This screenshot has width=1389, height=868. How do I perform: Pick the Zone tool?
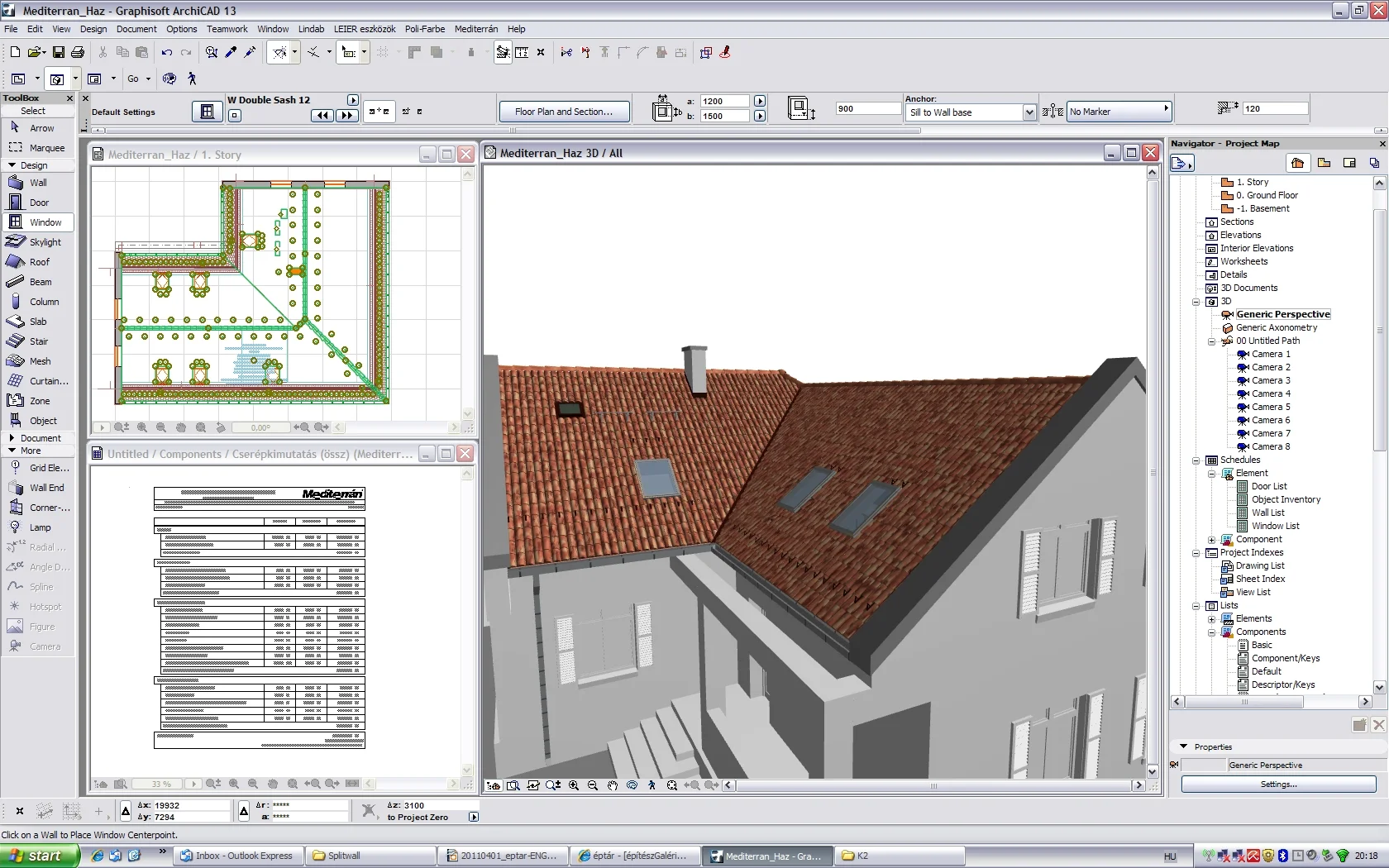[x=38, y=401]
